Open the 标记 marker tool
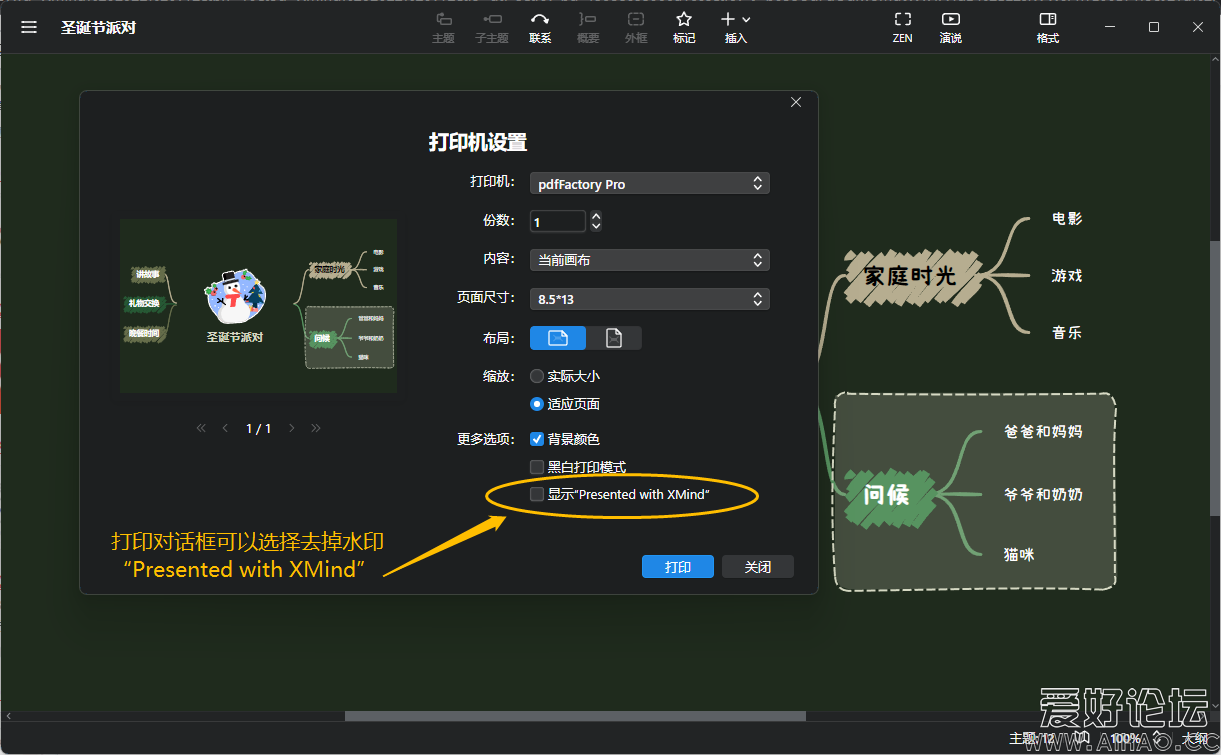The width and height of the screenshot is (1221, 755). click(x=684, y=28)
